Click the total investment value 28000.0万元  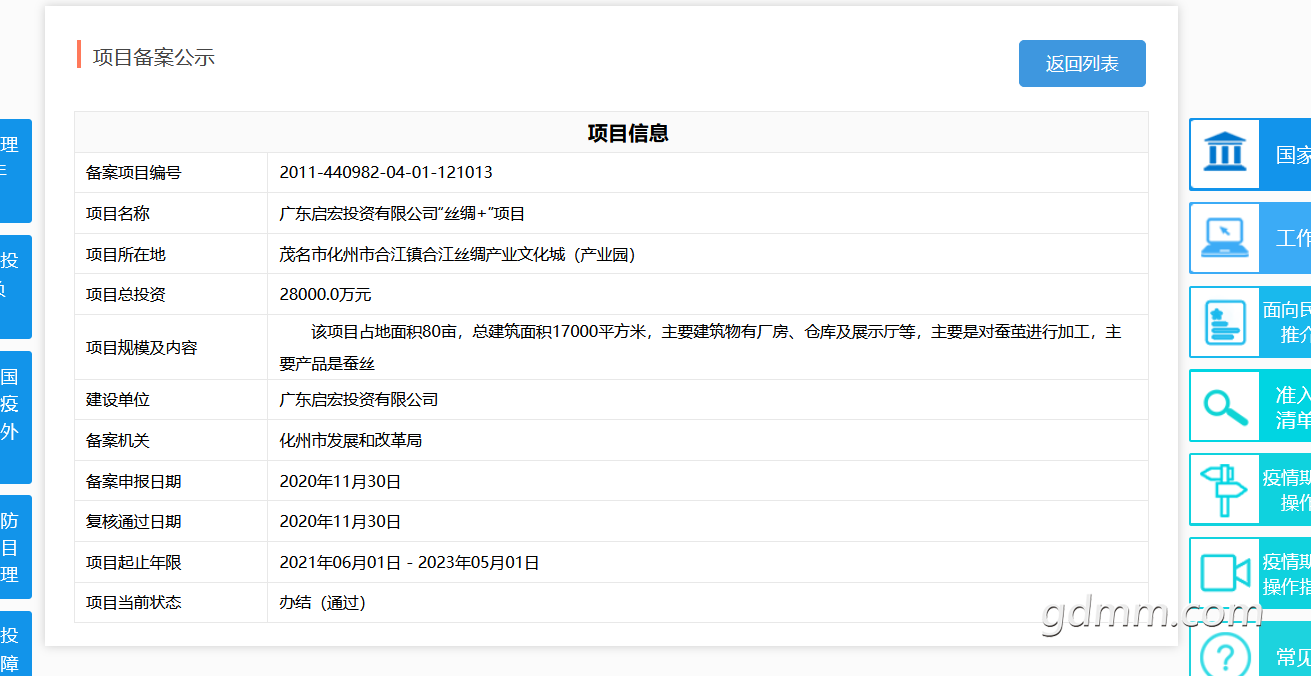pyautogui.click(x=325, y=295)
